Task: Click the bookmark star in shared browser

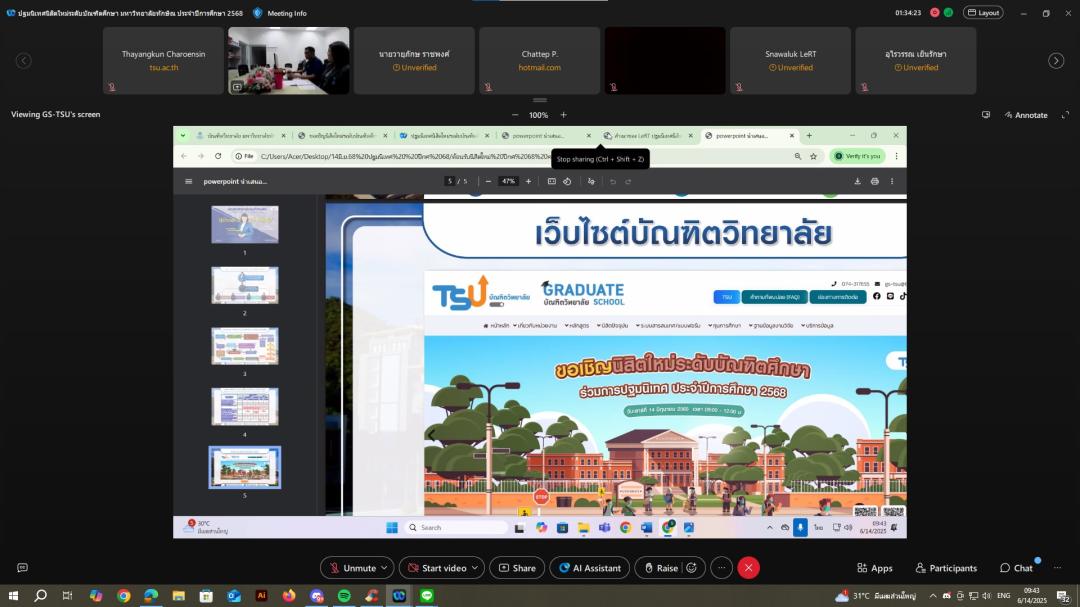Action: (813, 156)
